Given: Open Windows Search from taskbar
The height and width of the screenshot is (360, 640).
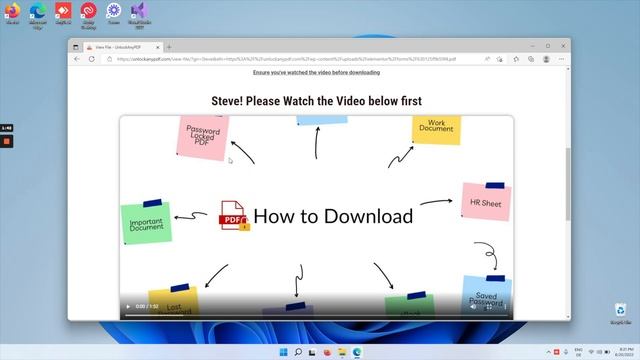Looking at the screenshot, I should point(298,352).
